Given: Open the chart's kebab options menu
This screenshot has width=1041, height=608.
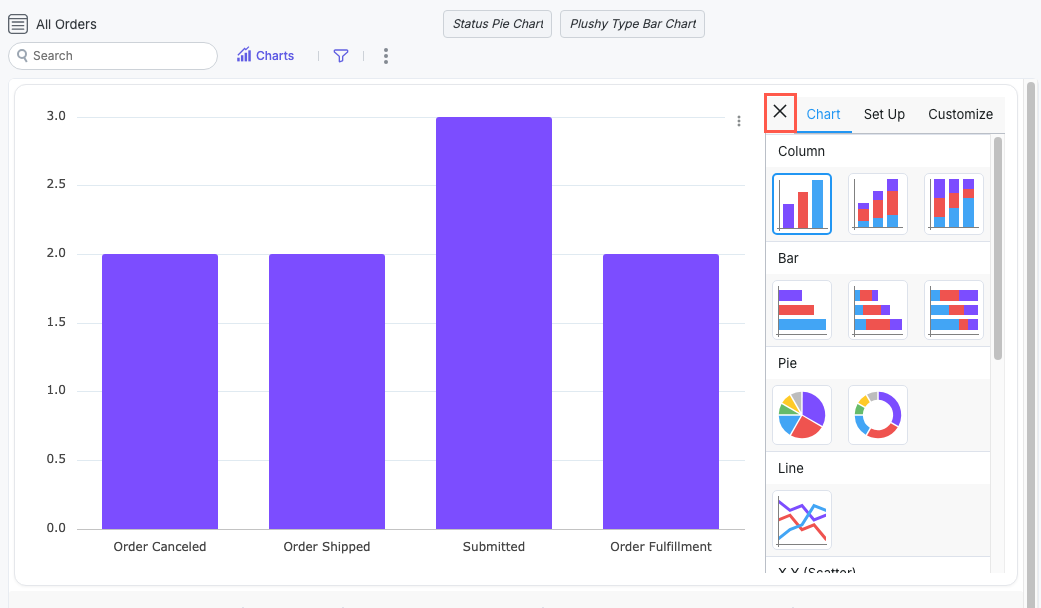Looking at the screenshot, I should tap(739, 121).
